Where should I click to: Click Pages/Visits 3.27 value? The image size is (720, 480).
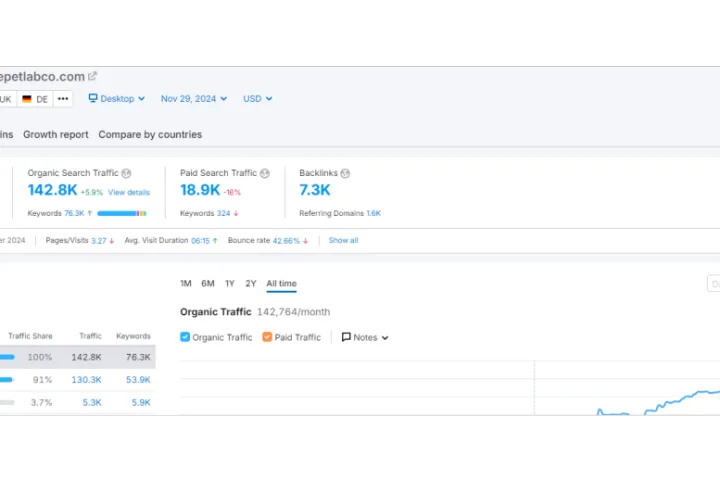[x=99, y=241]
